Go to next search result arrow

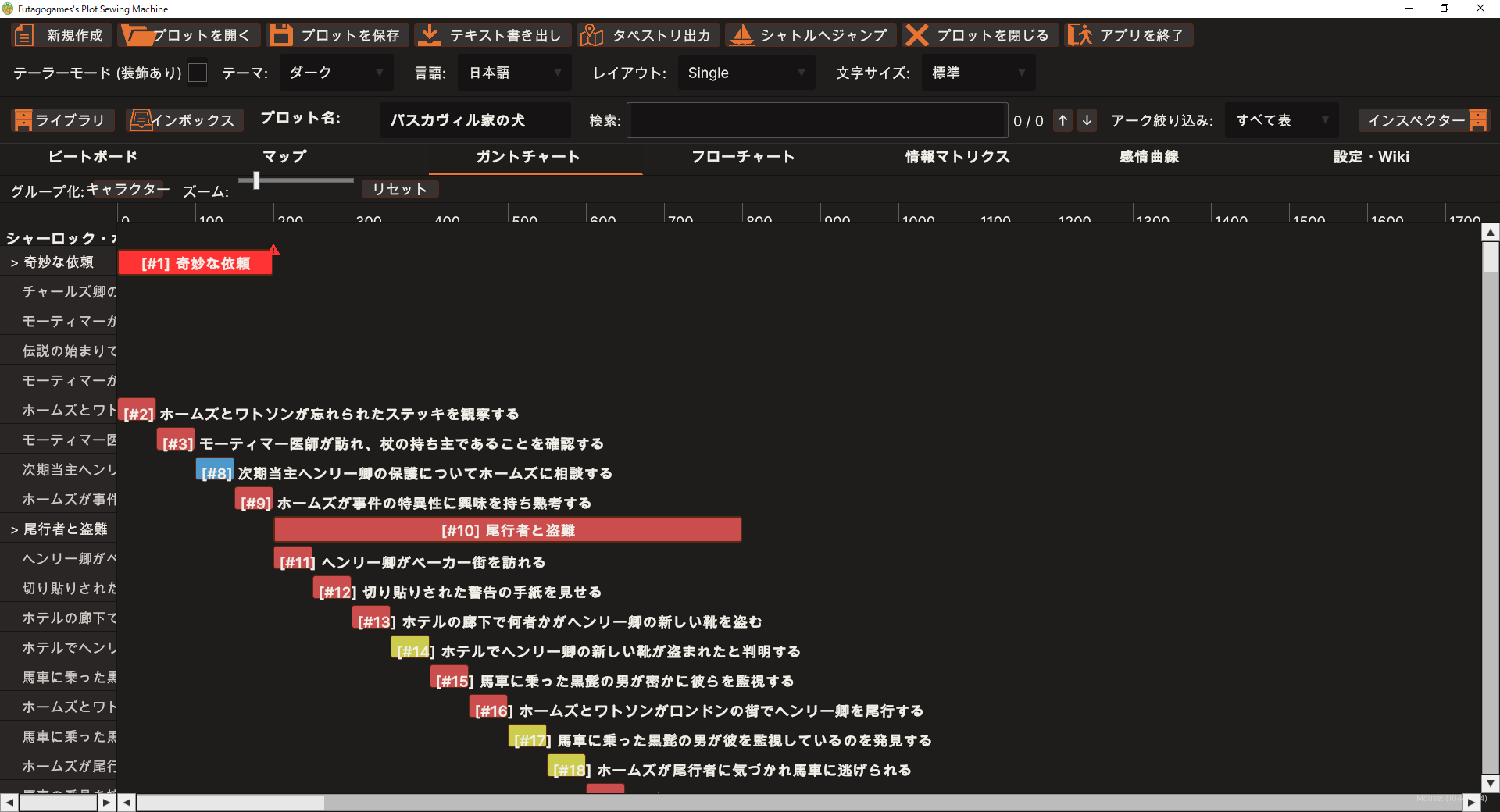[x=1087, y=120]
